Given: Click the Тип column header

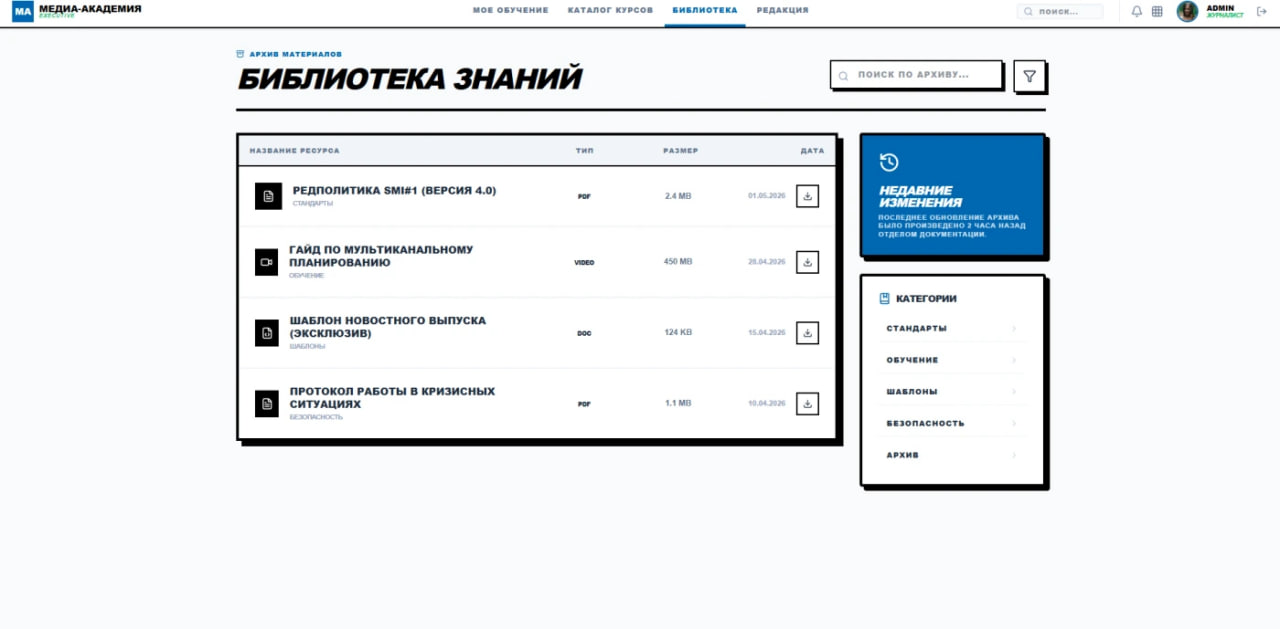Looking at the screenshot, I should pos(584,151).
